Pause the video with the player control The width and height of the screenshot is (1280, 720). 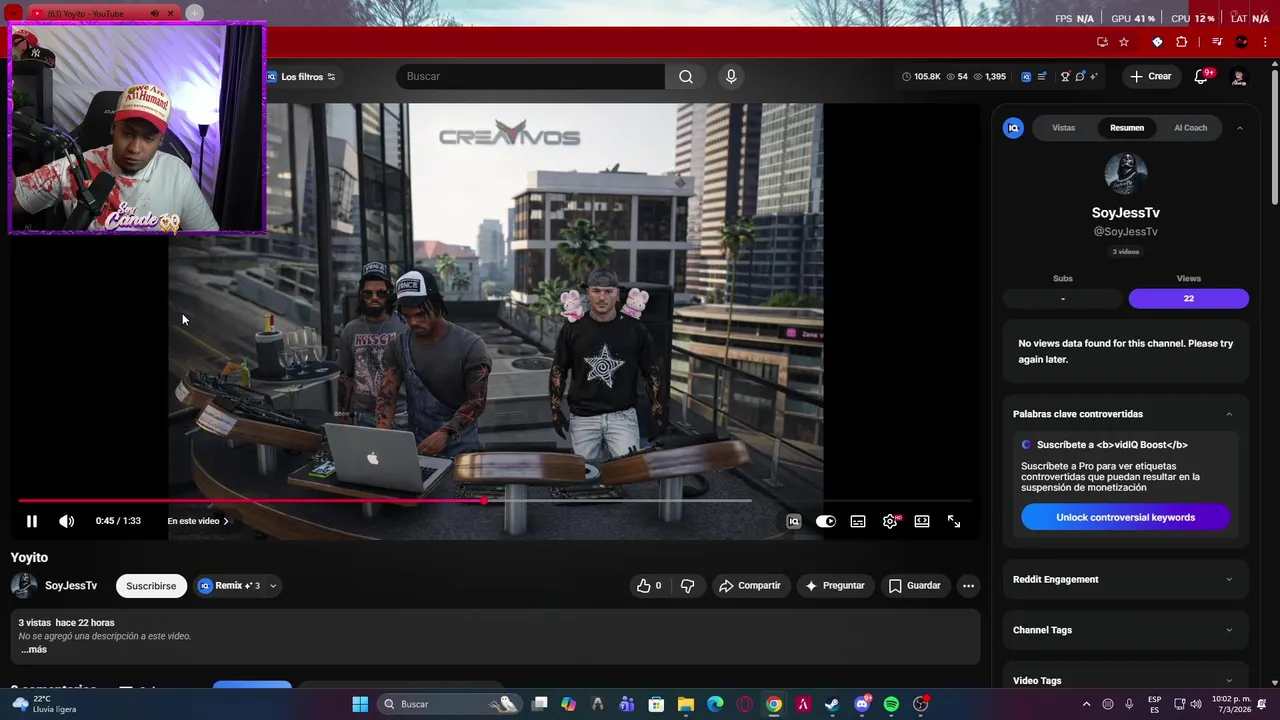pyautogui.click(x=32, y=521)
